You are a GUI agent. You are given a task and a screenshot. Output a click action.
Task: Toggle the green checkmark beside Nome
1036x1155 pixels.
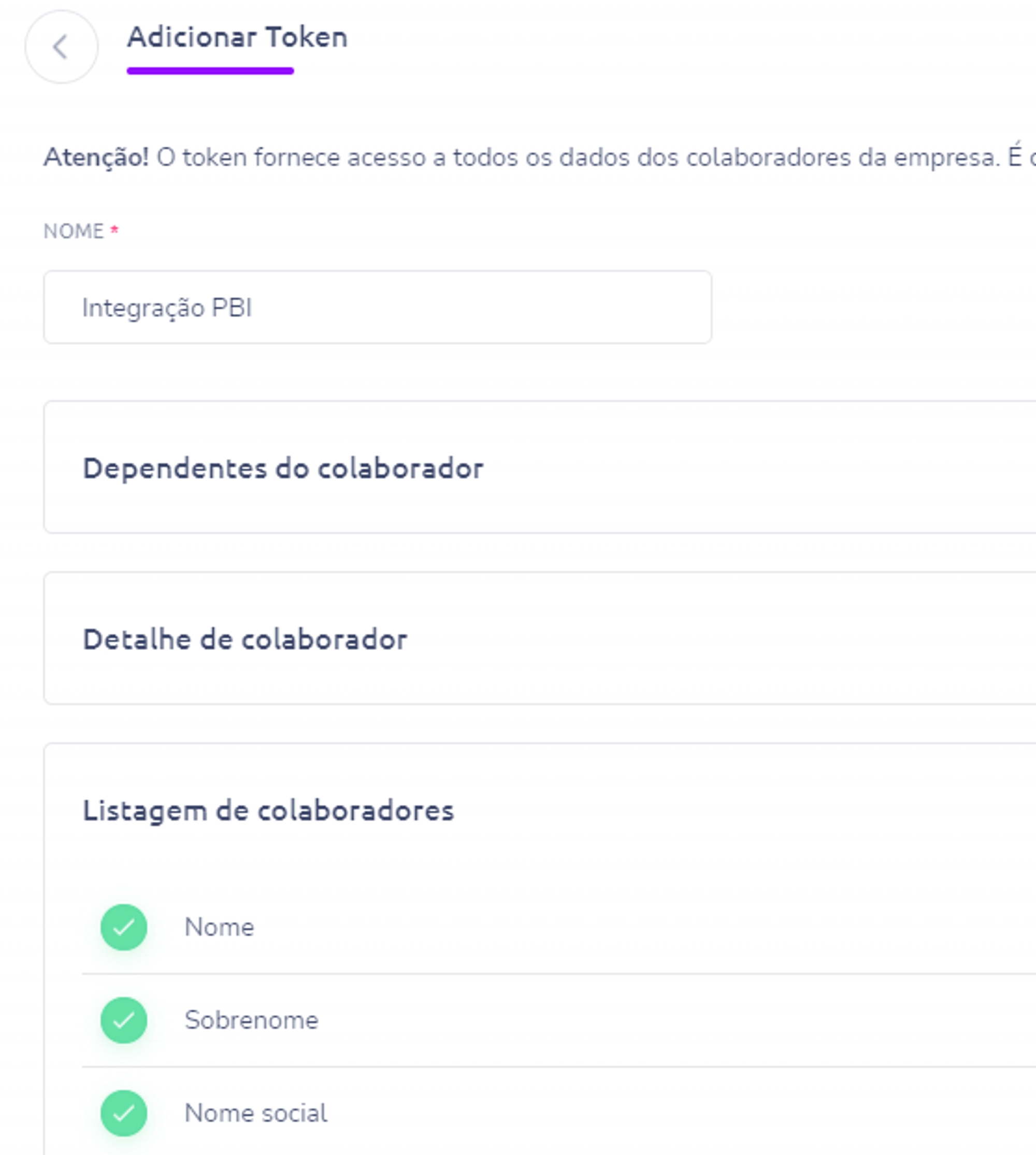pyautogui.click(x=123, y=927)
